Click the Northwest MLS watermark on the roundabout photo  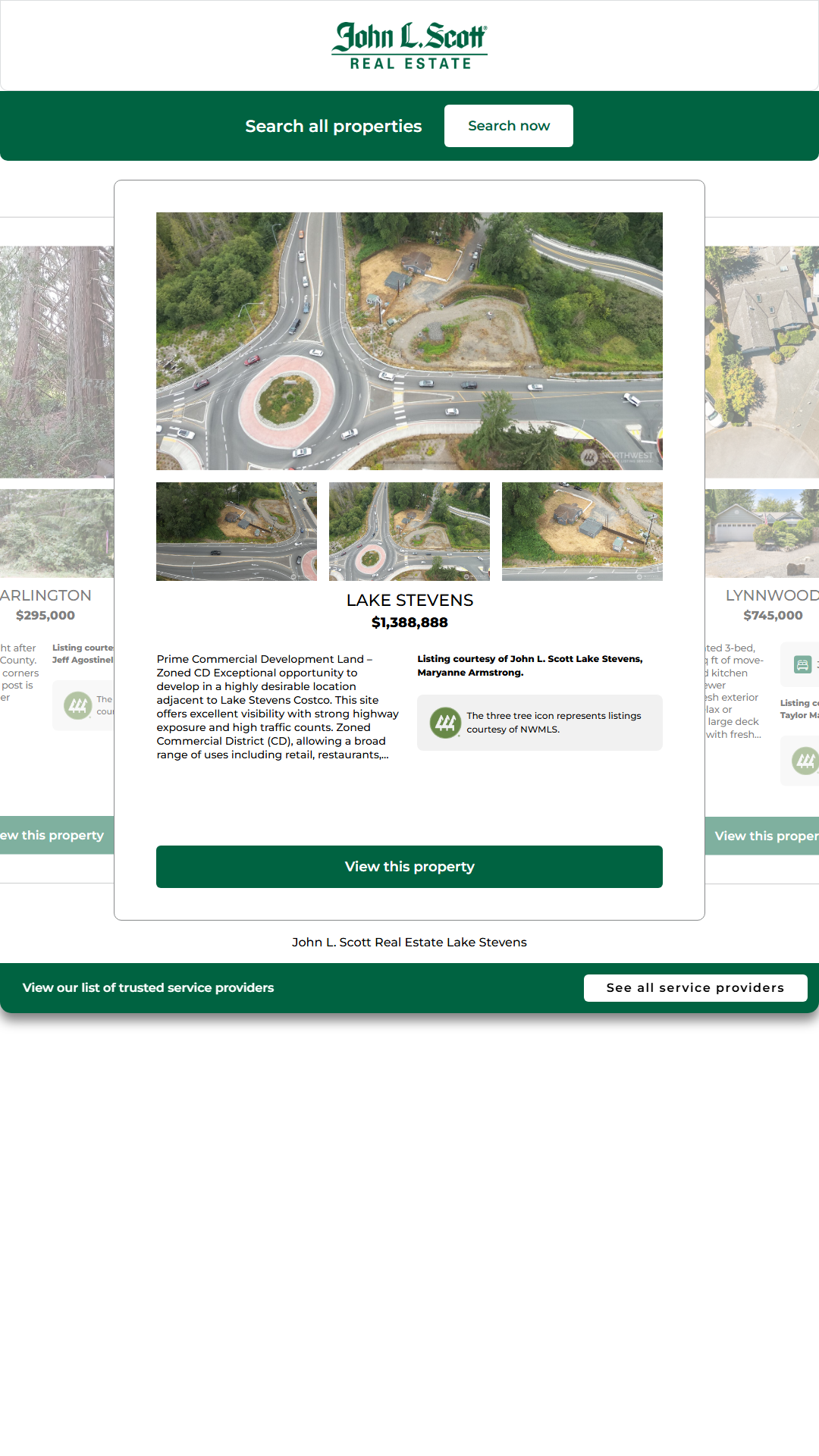click(x=618, y=457)
